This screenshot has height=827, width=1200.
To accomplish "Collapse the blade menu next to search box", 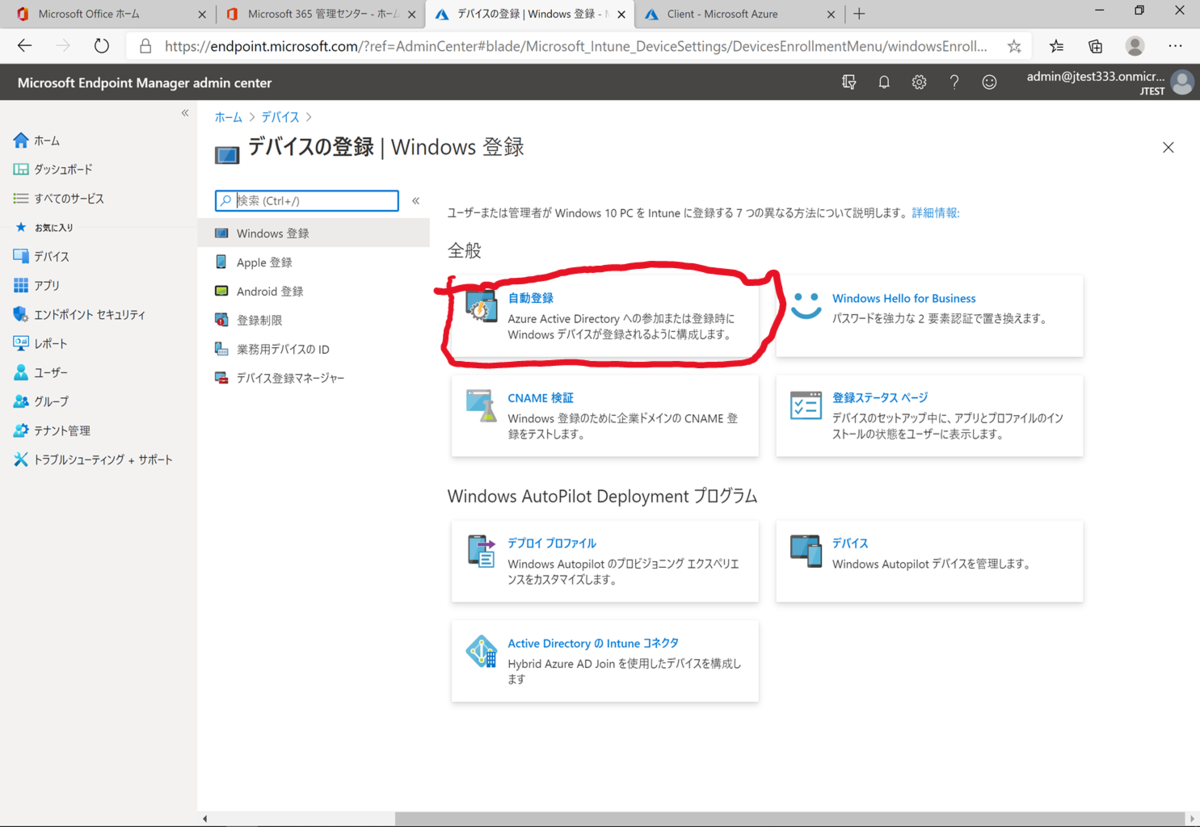I will [x=416, y=201].
